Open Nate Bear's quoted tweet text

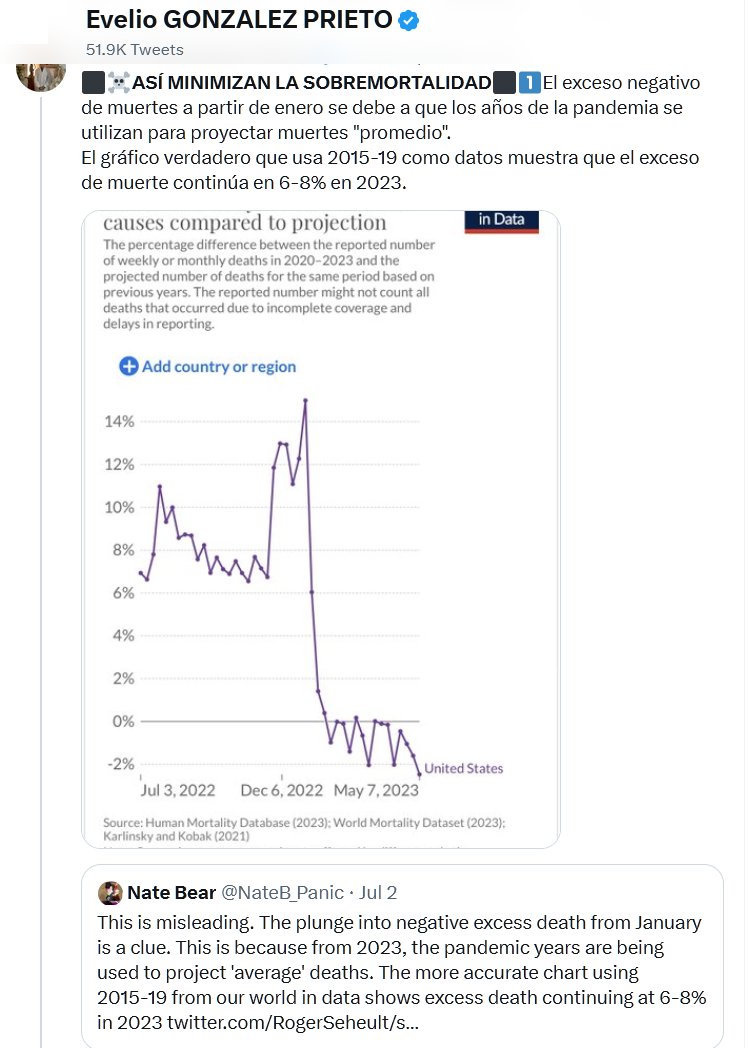[x=400, y=959]
